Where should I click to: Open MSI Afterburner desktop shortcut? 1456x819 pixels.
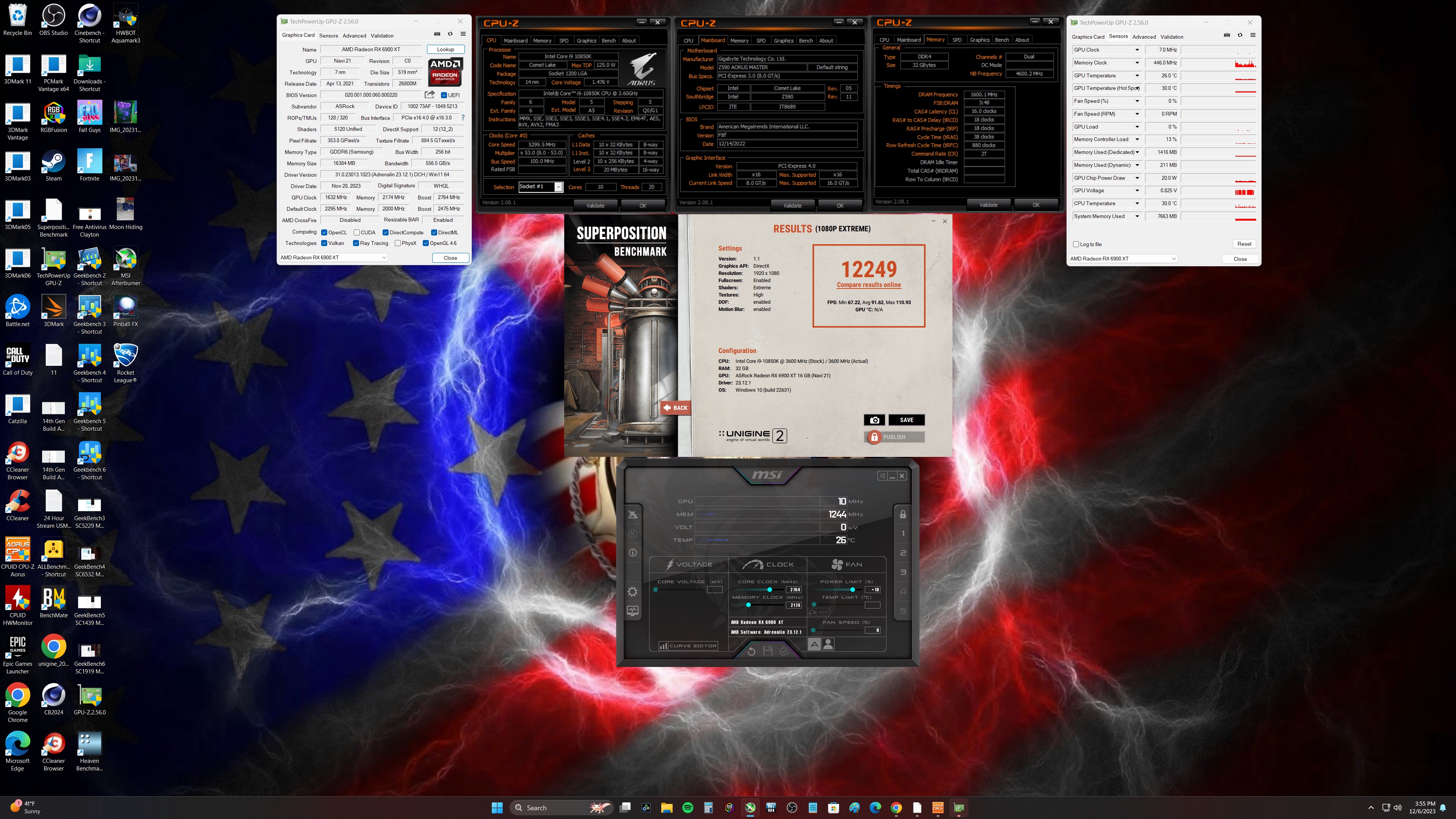(x=126, y=267)
